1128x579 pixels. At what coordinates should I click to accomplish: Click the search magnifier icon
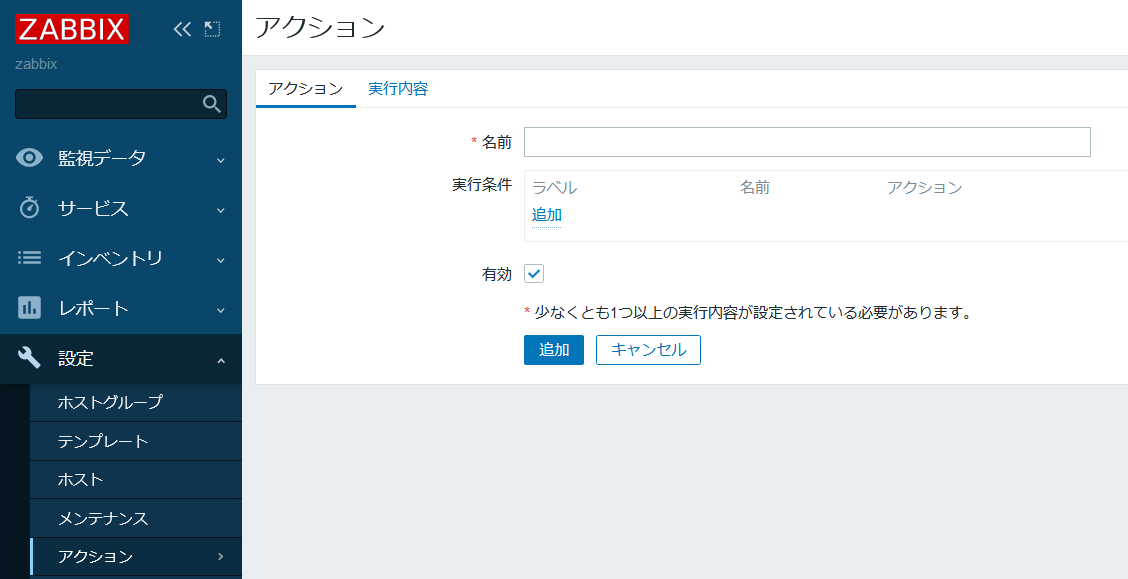click(211, 103)
